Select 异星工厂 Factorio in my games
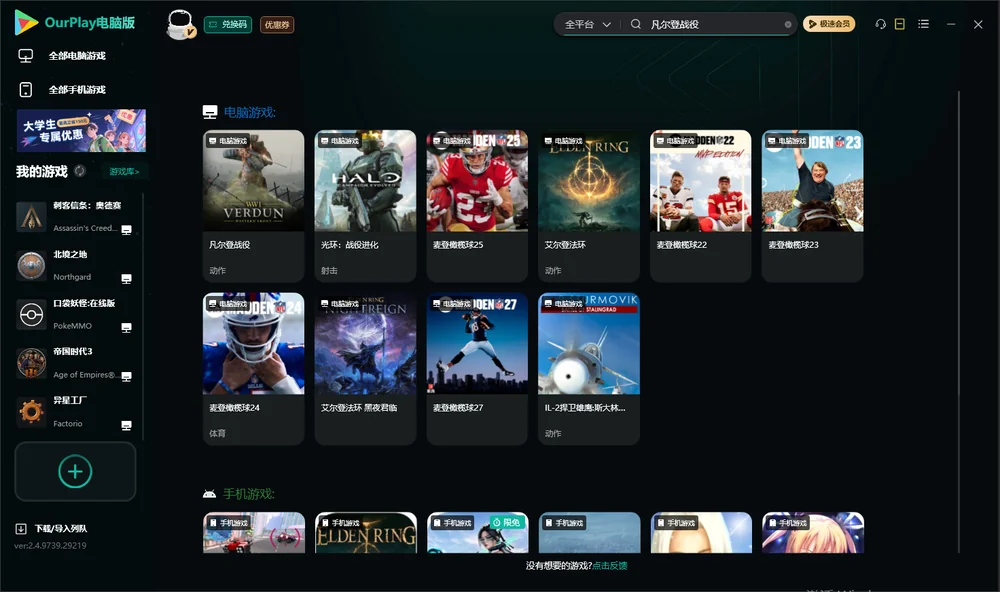Viewport: 1000px width, 592px height. click(x=74, y=412)
